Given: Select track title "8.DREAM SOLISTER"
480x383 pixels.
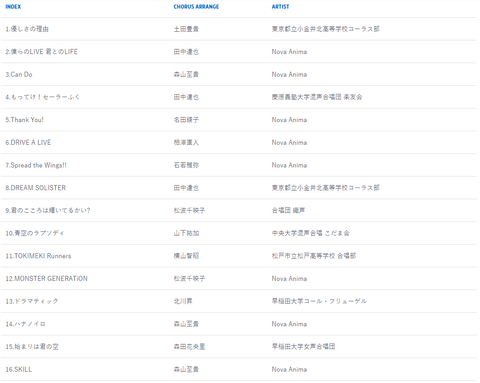Looking at the screenshot, I should point(36,188).
